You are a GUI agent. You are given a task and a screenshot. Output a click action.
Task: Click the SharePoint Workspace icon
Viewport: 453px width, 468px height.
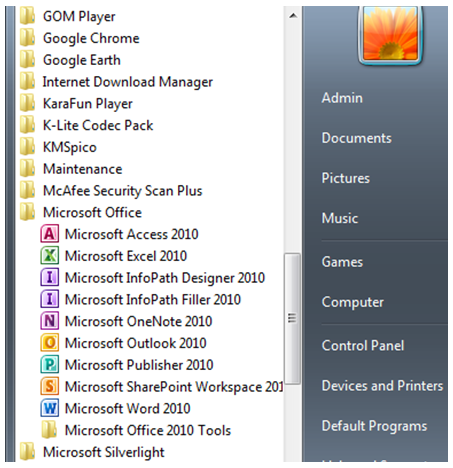click(50, 386)
